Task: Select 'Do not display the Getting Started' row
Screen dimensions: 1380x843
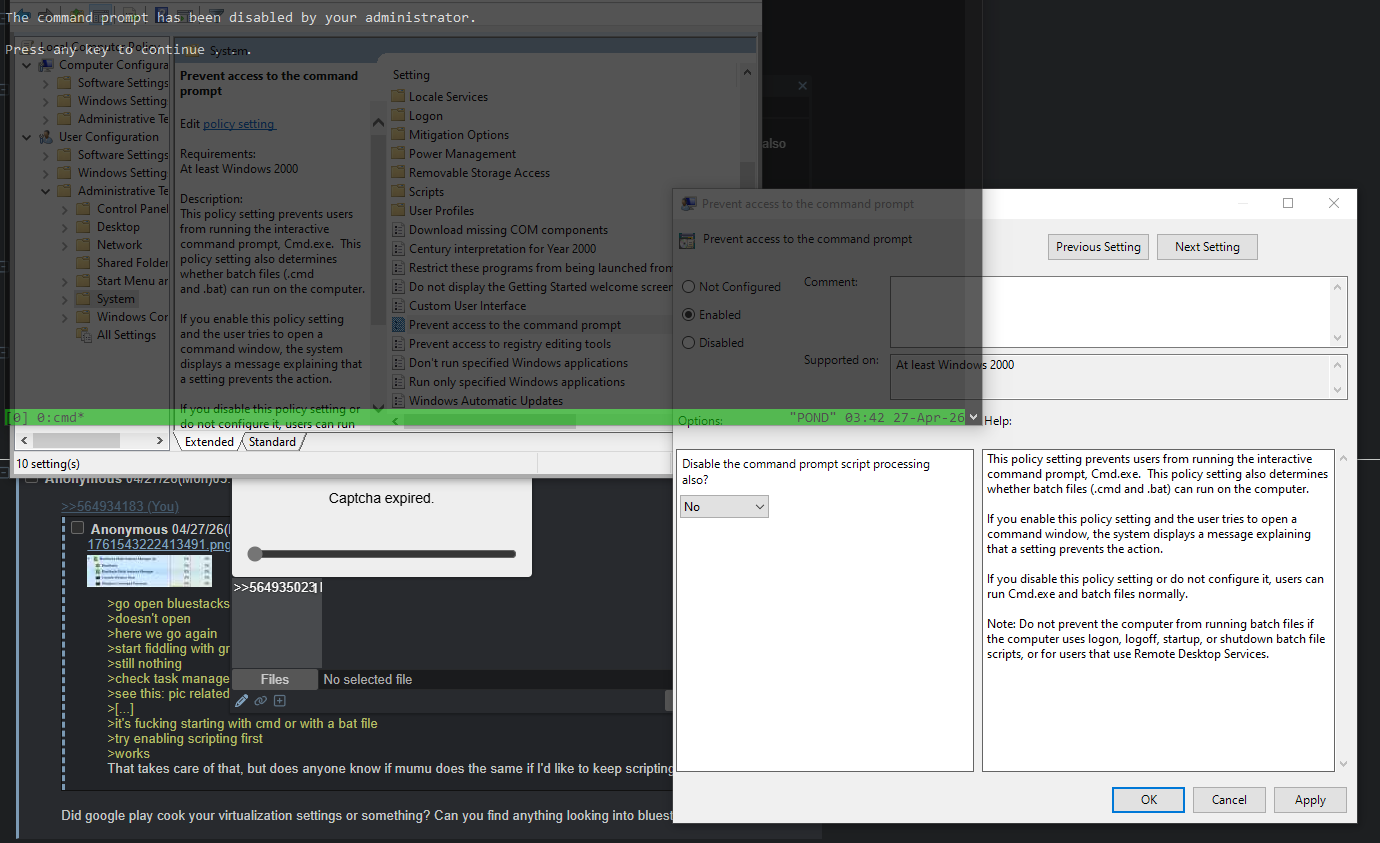Action: (531, 287)
